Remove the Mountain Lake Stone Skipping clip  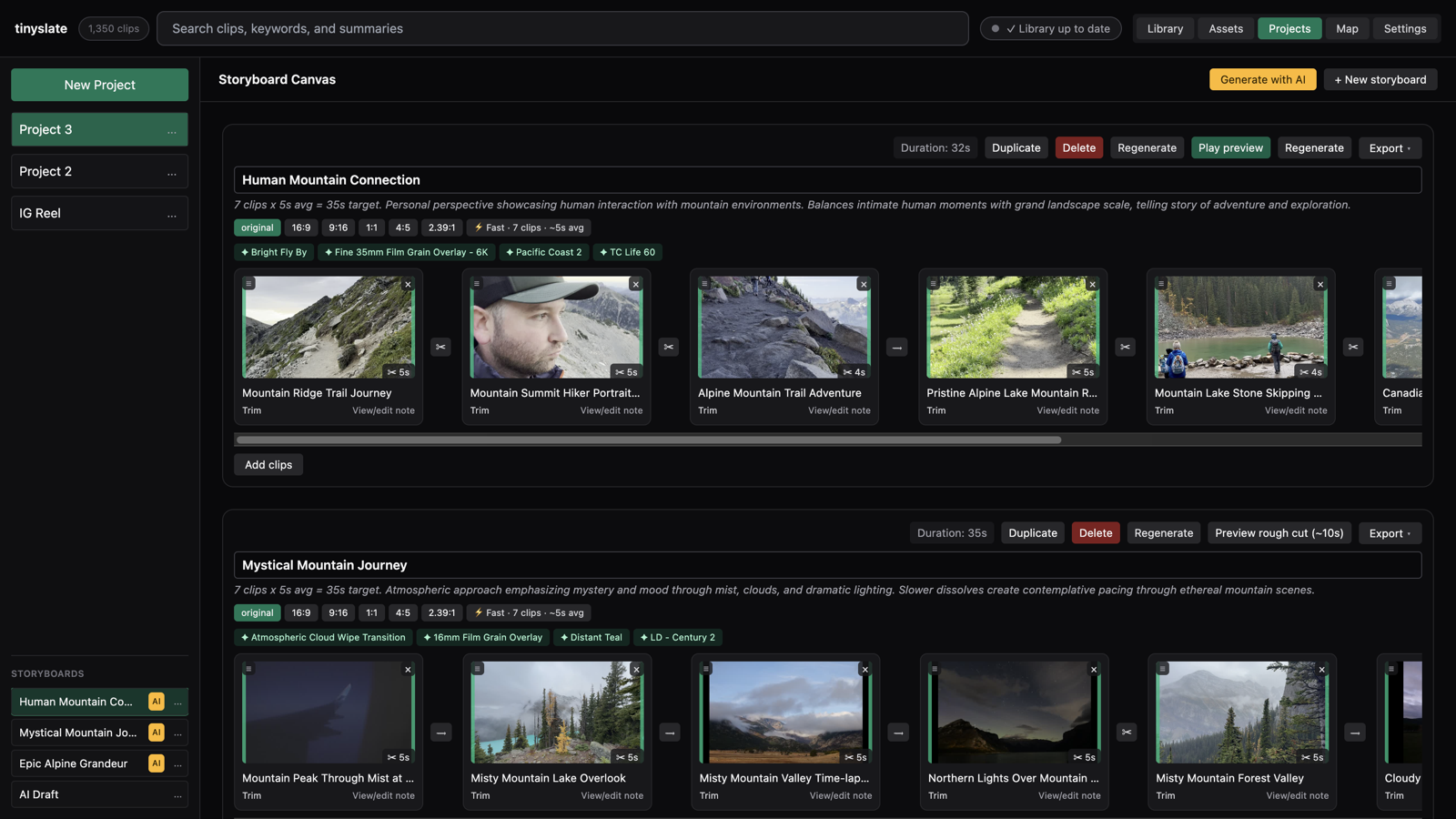1320,284
